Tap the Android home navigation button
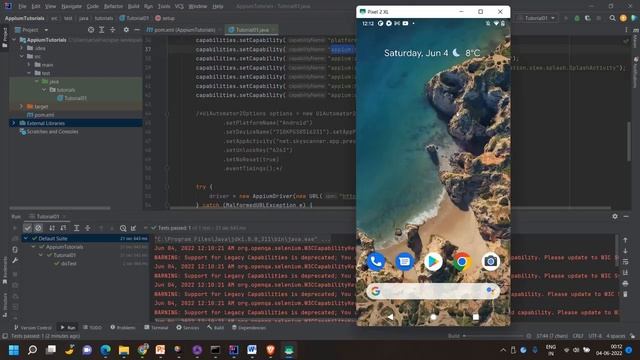 [x=433, y=317]
